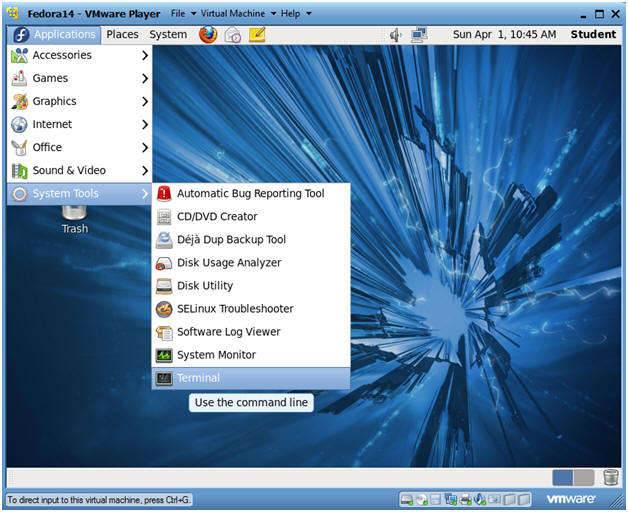The width and height of the screenshot is (628, 512).
Task: Choose the System Tools category
Action: coord(79,194)
